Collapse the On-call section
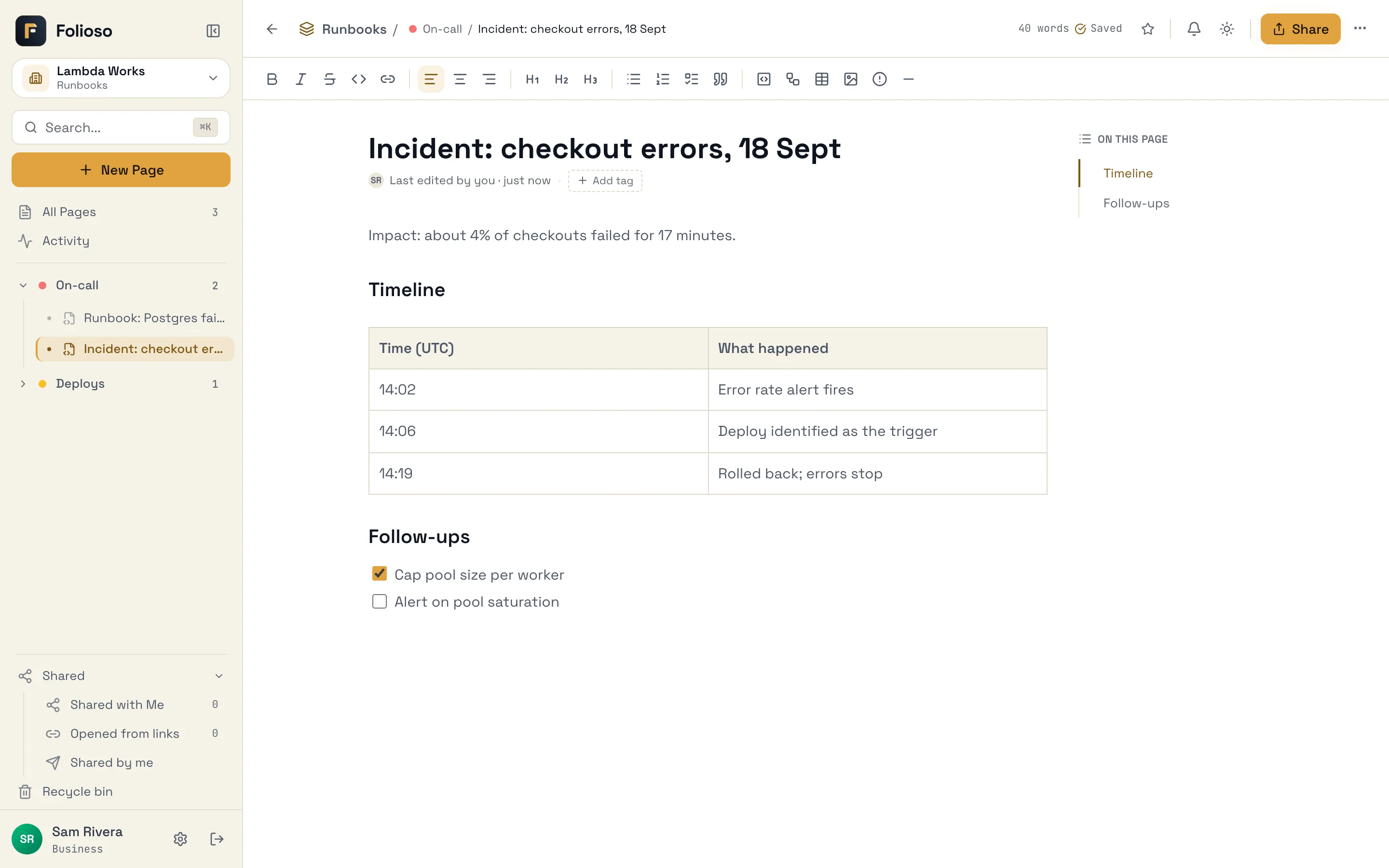 click(23, 285)
